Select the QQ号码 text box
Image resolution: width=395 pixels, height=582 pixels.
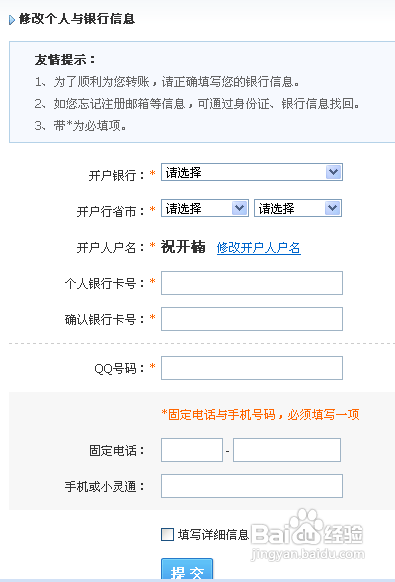click(252, 368)
